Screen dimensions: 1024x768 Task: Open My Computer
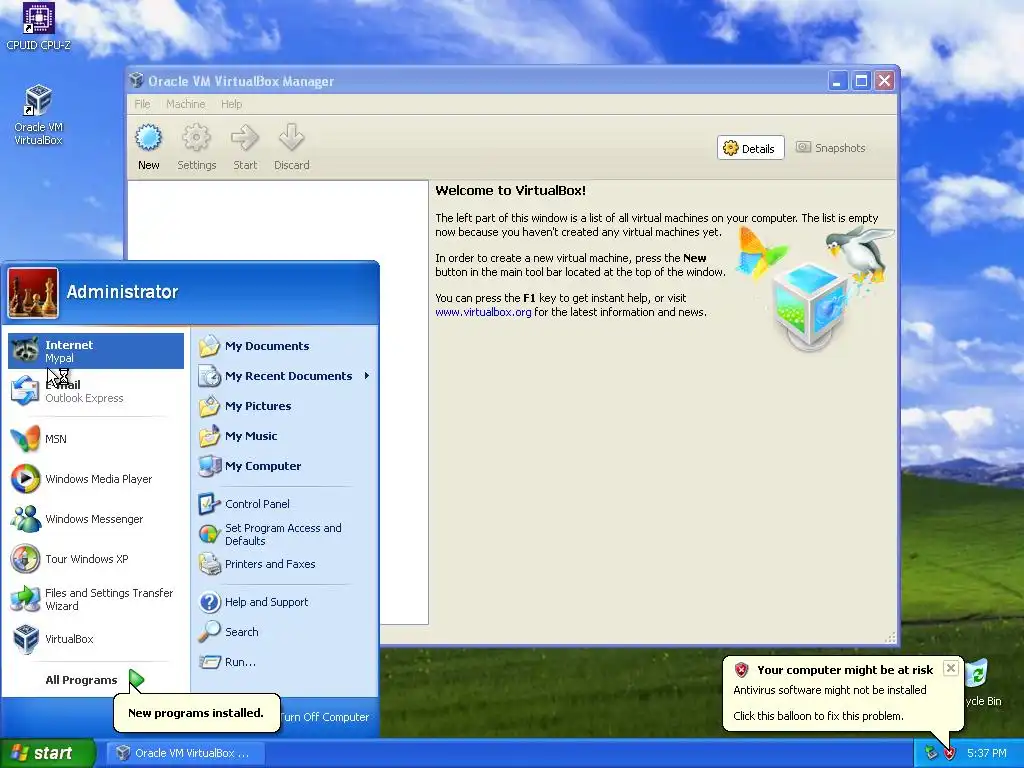point(285,466)
